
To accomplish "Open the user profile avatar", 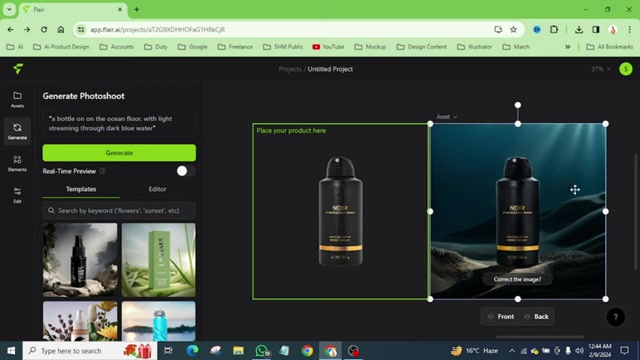I will coord(625,69).
